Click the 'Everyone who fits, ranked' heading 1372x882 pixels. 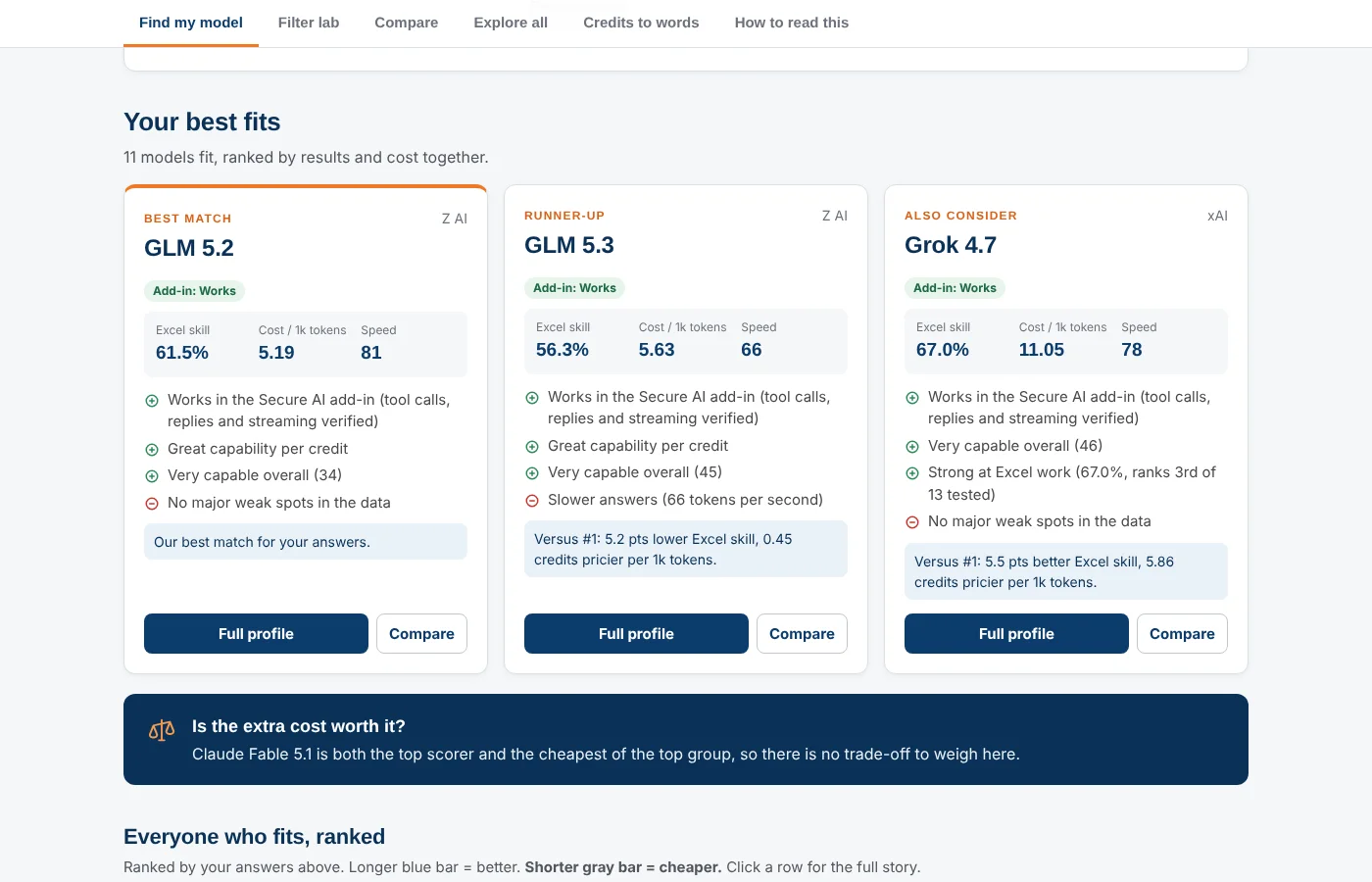[x=255, y=837]
